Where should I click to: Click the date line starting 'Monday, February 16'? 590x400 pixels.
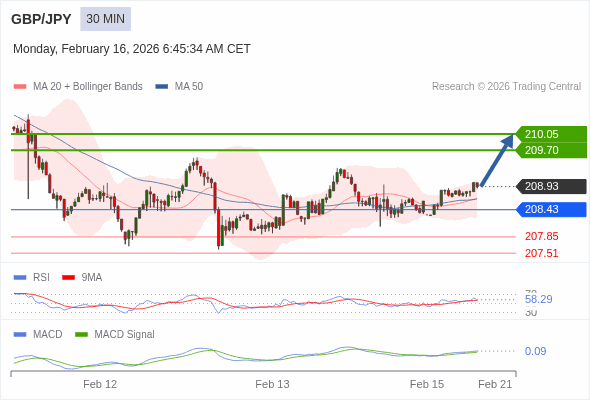click(132, 49)
